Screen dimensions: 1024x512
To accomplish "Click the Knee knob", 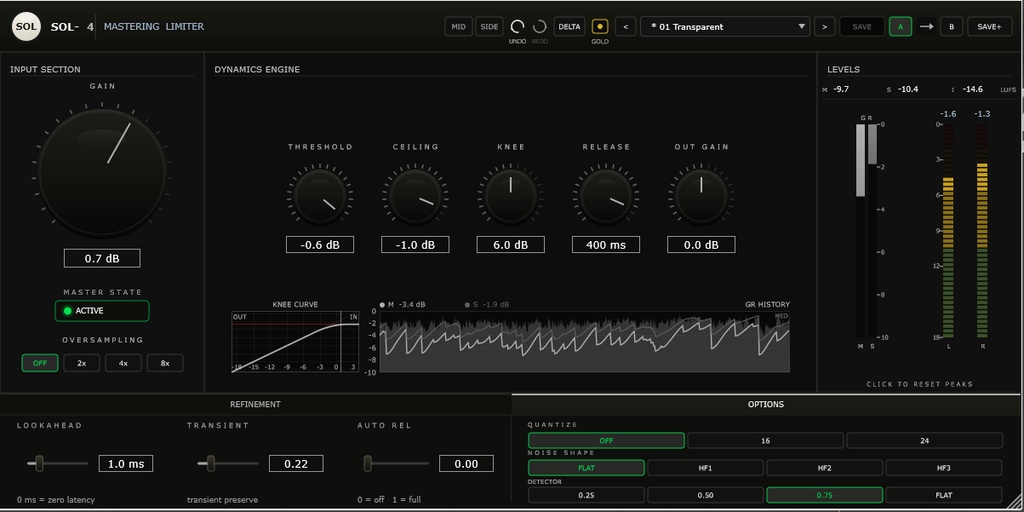I will click(511, 195).
